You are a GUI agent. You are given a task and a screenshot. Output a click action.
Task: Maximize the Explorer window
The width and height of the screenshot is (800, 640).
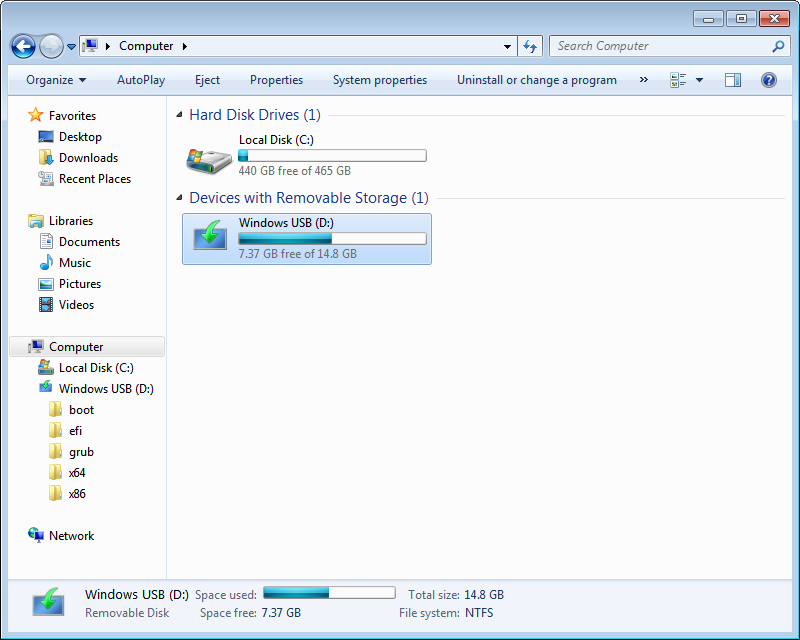click(x=741, y=18)
